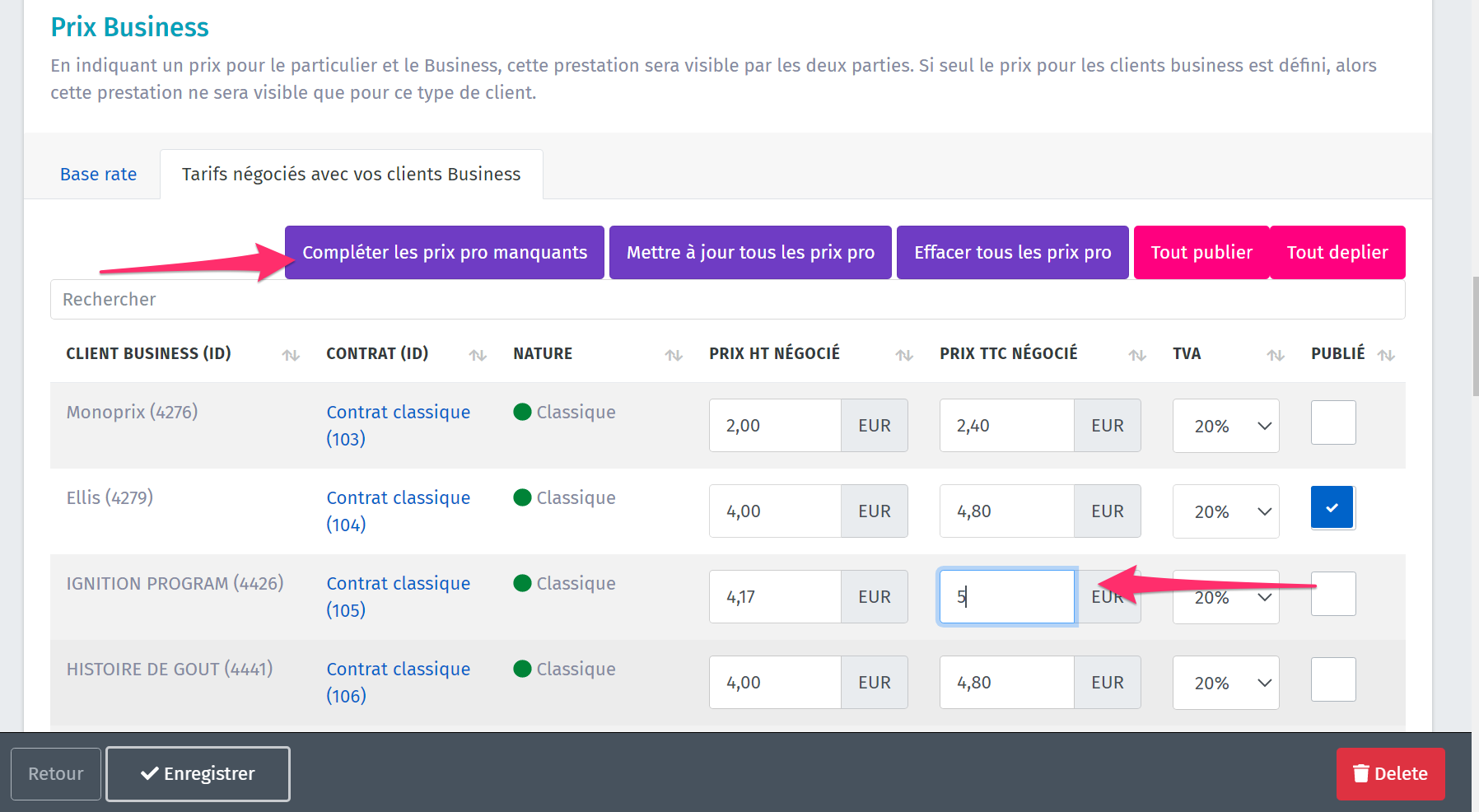Sort by Publié column arrows

point(1386,355)
